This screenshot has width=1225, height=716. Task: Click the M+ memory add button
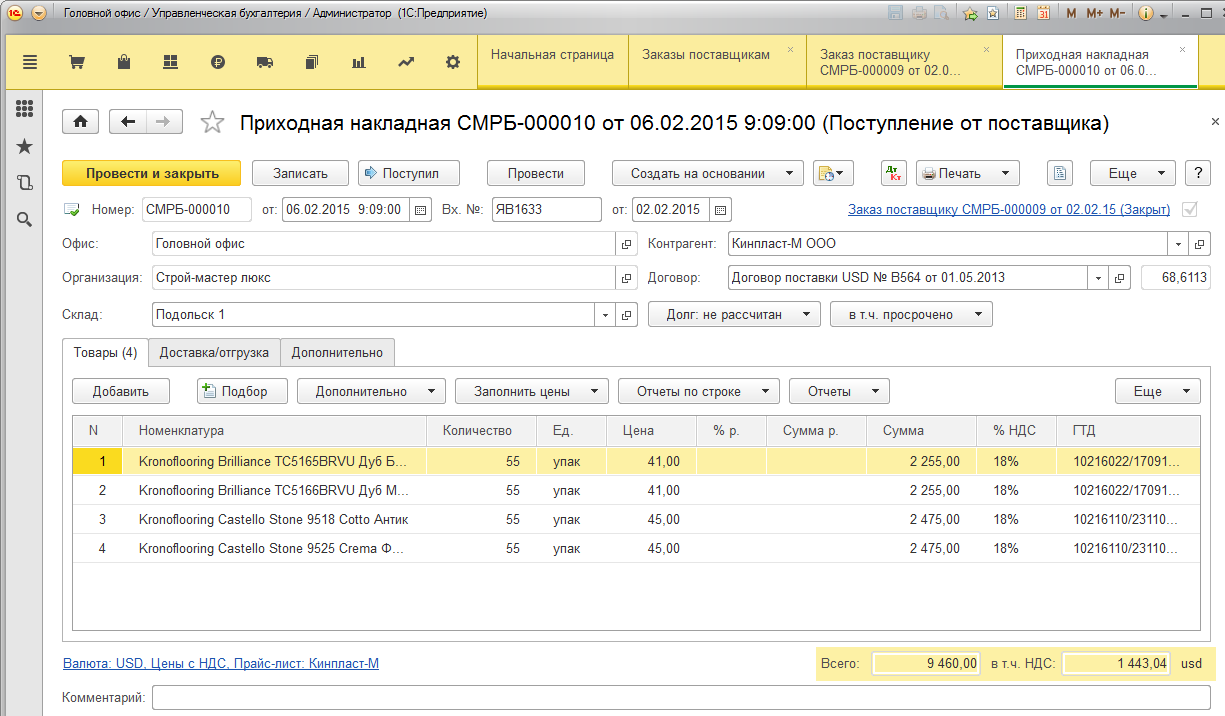[1093, 14]
